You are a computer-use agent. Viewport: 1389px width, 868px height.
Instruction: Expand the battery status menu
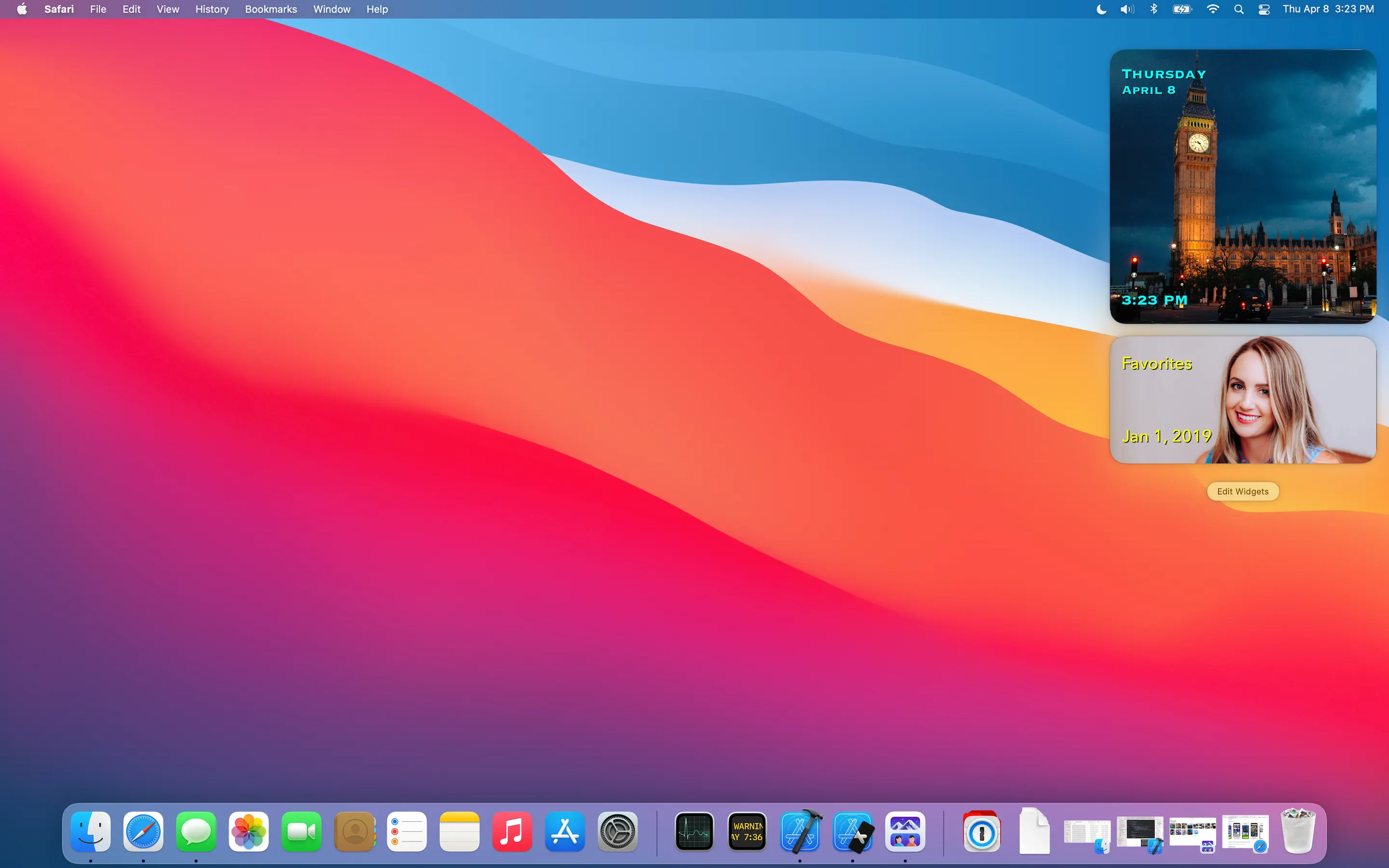click(x=1183, y=9)
